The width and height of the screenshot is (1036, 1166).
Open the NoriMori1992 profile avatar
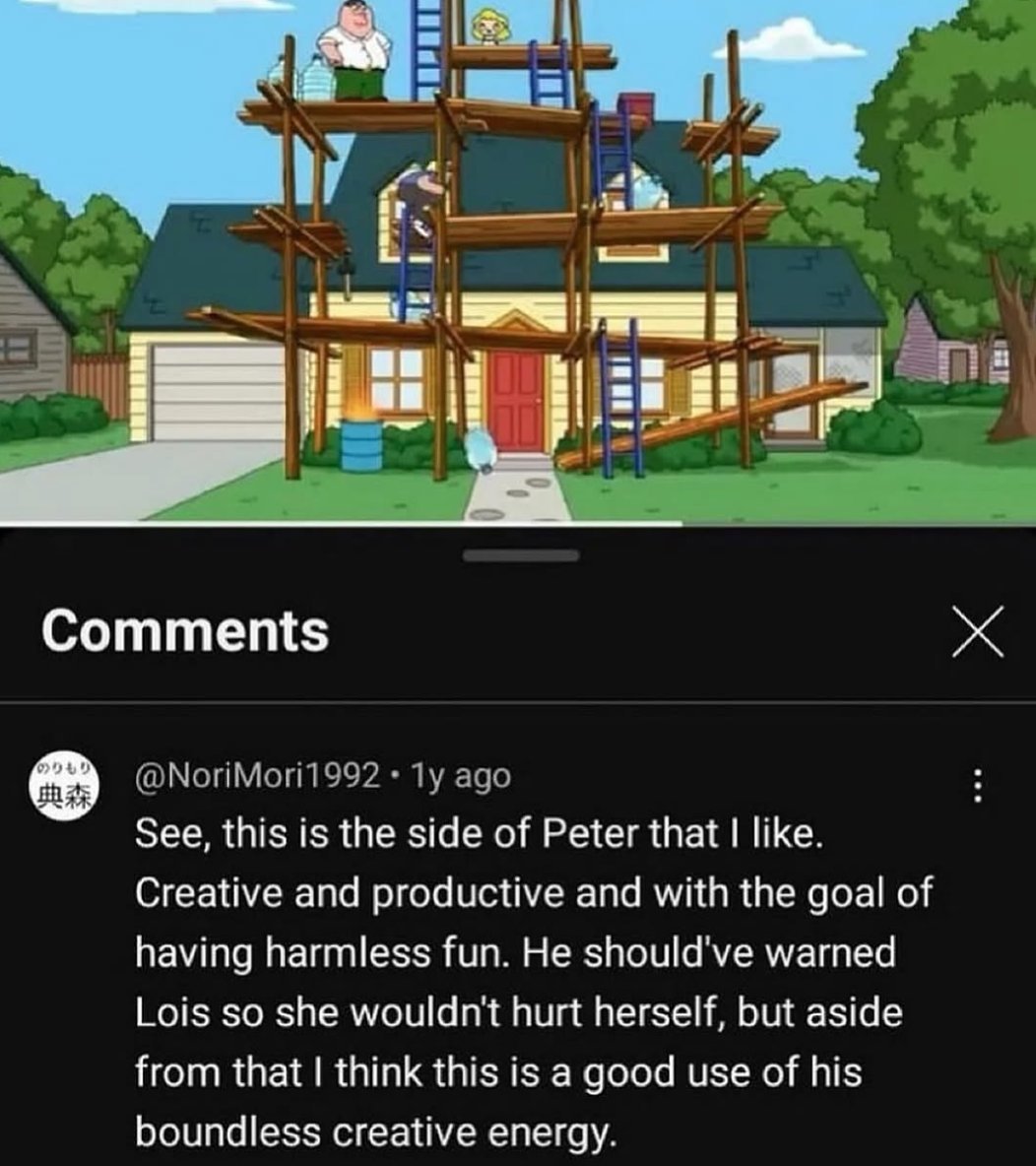(64, 788)
